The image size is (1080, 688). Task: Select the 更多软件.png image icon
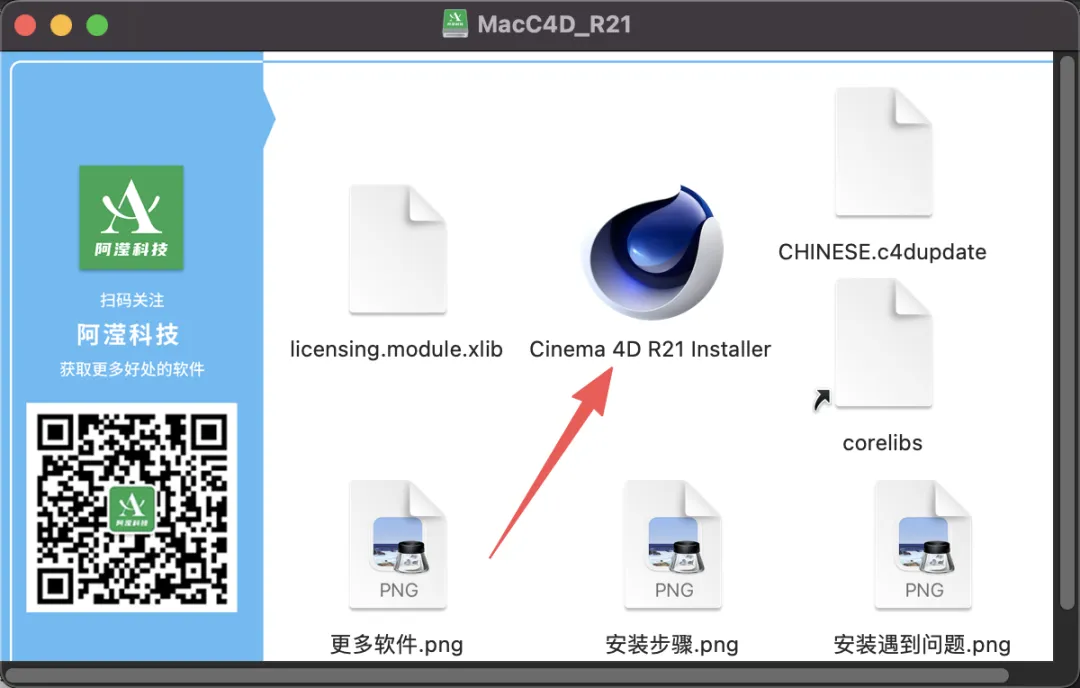(397, 545)
